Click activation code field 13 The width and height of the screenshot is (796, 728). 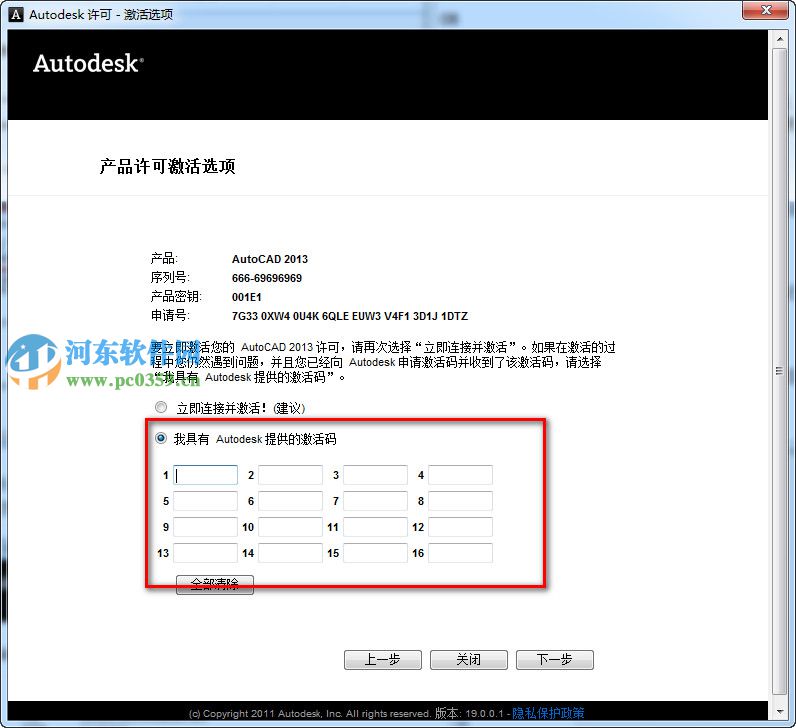point(205,553)
